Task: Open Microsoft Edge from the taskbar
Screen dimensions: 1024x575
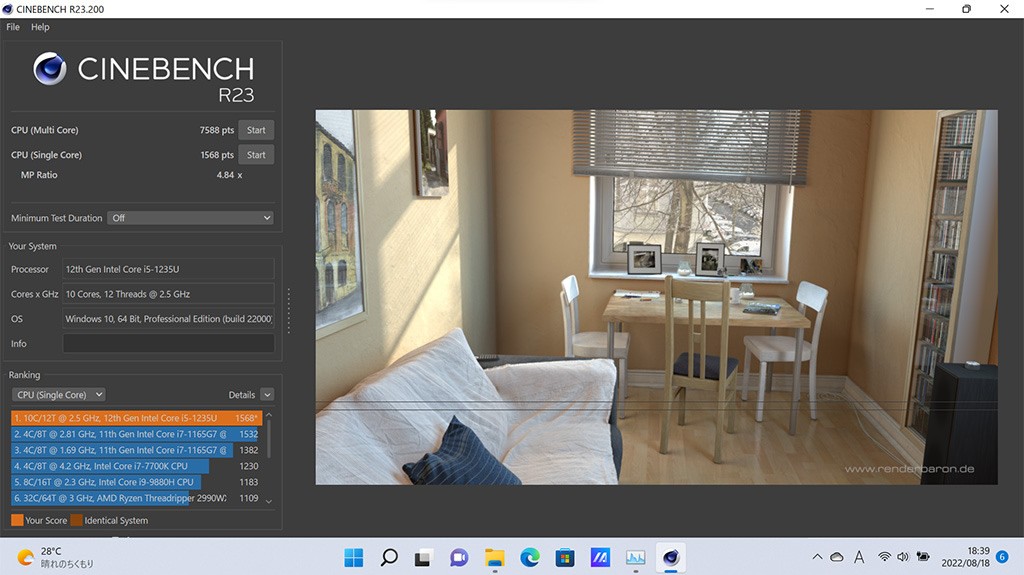Action: point(529,557)
